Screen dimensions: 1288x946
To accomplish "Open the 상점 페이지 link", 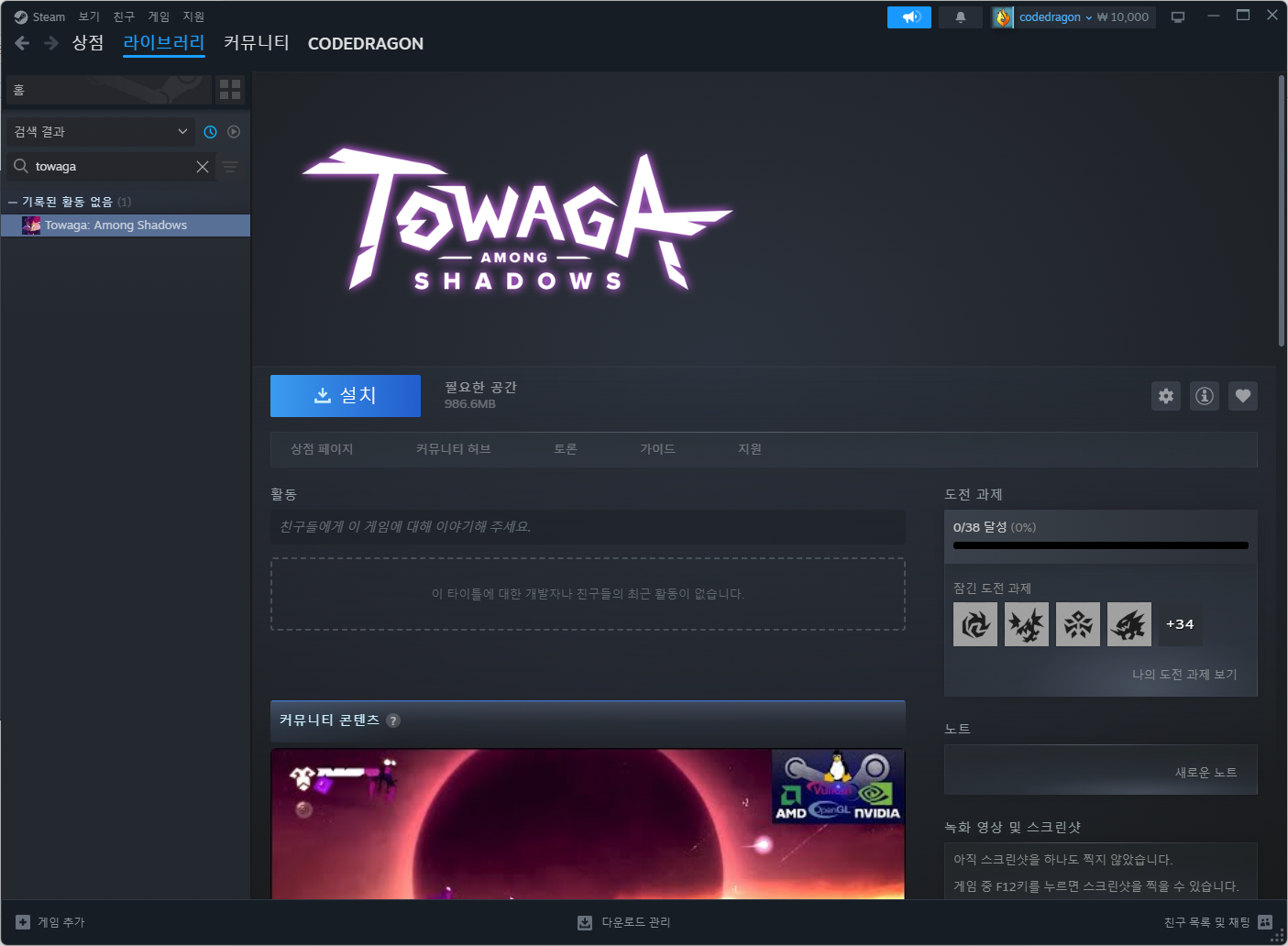I will [x=322, y=449].
